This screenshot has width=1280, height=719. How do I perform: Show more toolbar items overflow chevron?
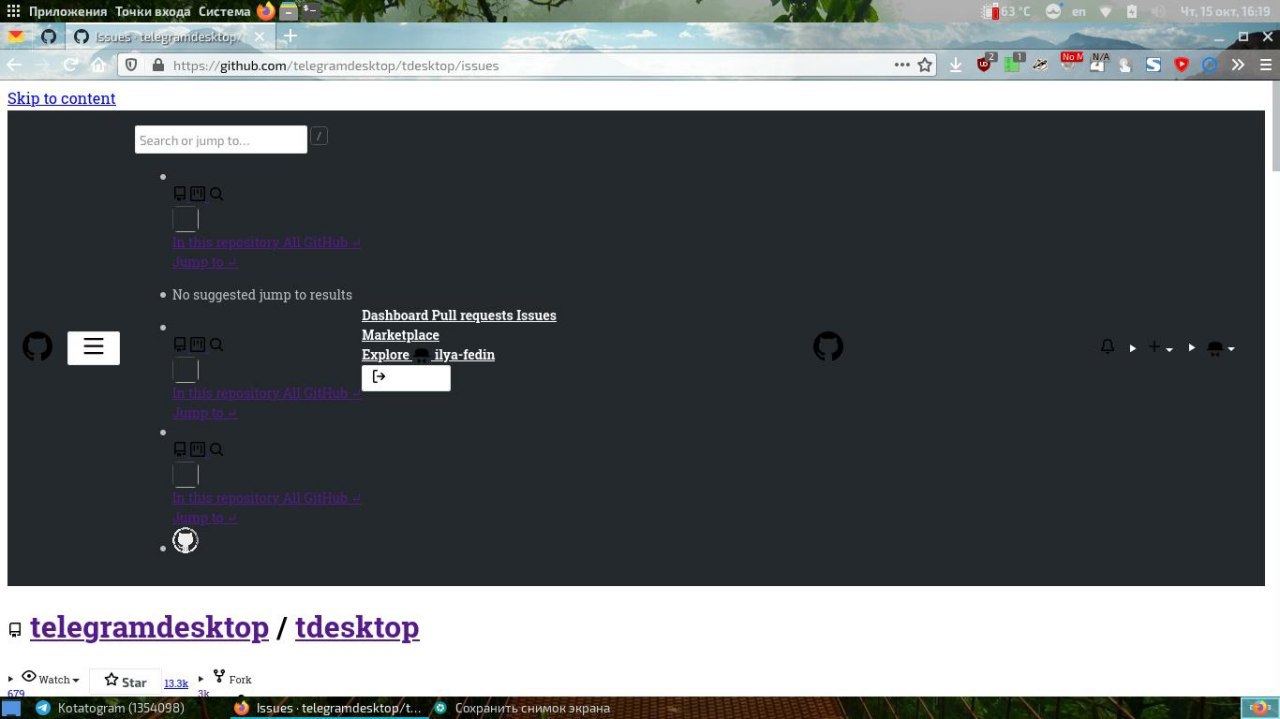pos(1238,65)
